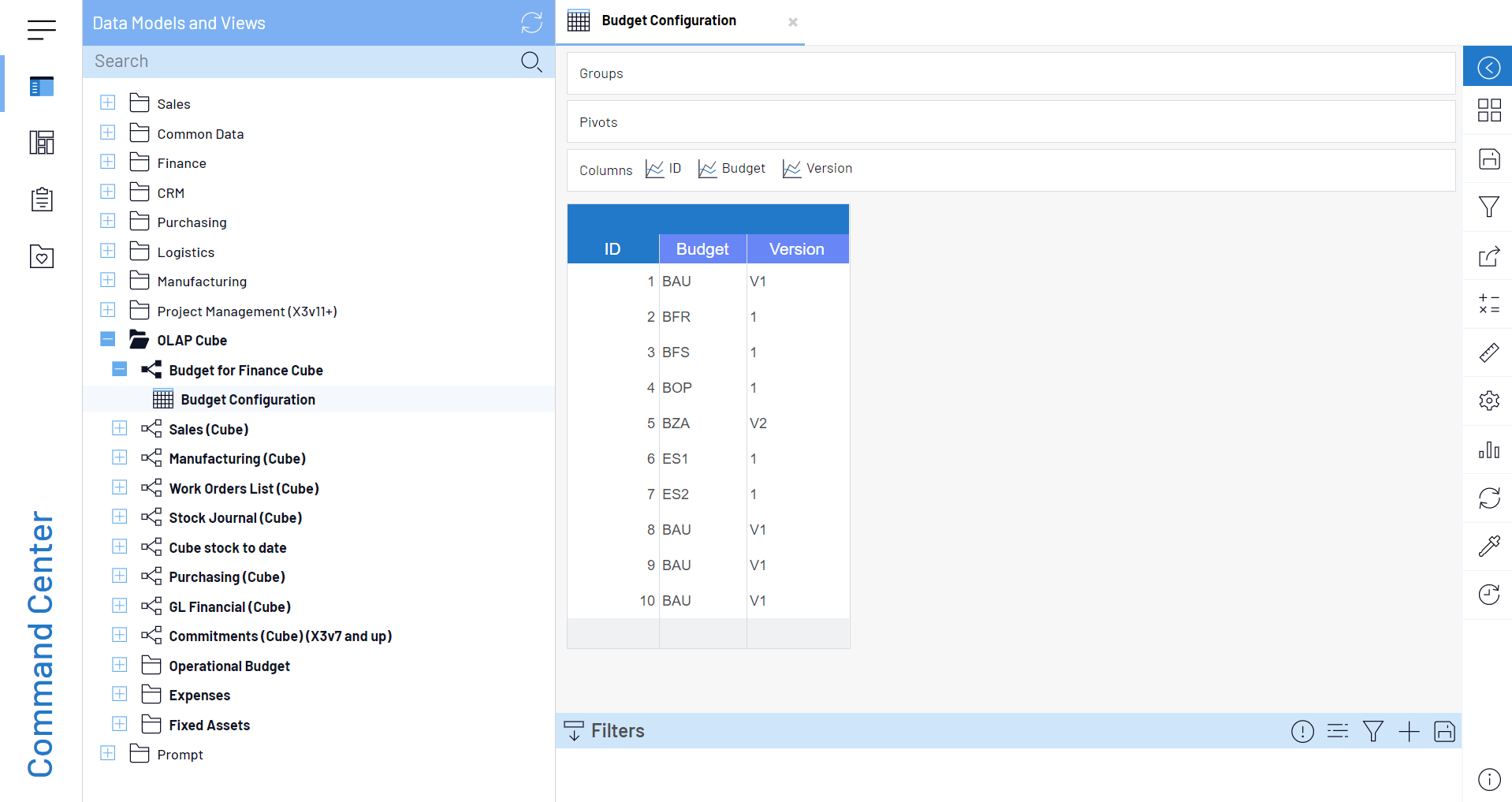Select the Budget Configuration tree item
The image size is (1512, 802).
(x=248, y=400)
